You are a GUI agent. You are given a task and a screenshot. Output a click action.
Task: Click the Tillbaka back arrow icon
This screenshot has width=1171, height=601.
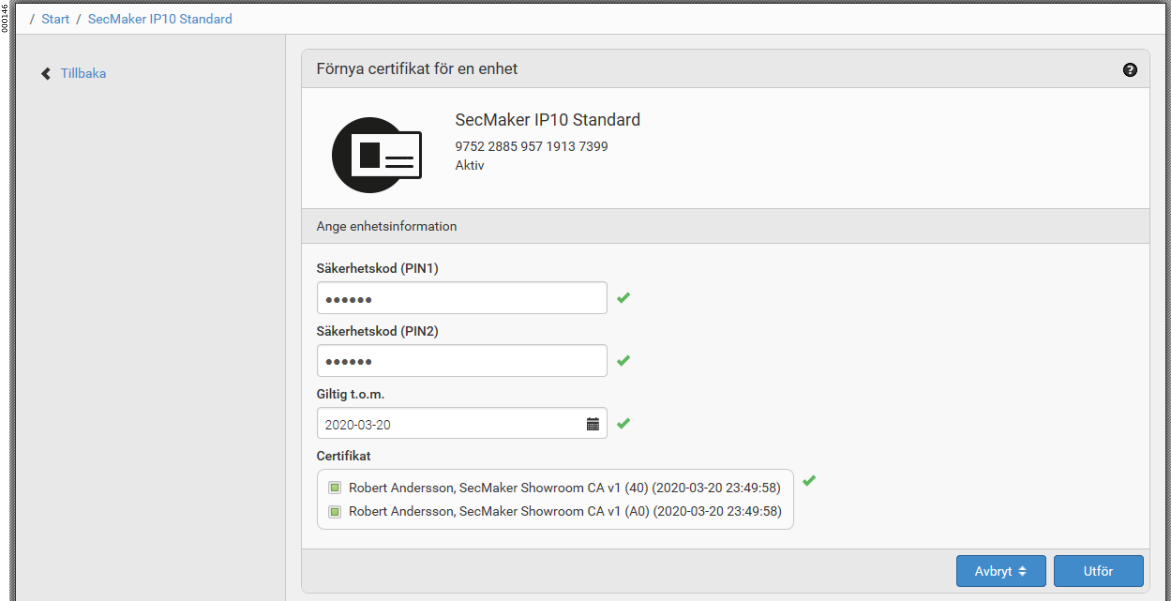coord(46,74)
